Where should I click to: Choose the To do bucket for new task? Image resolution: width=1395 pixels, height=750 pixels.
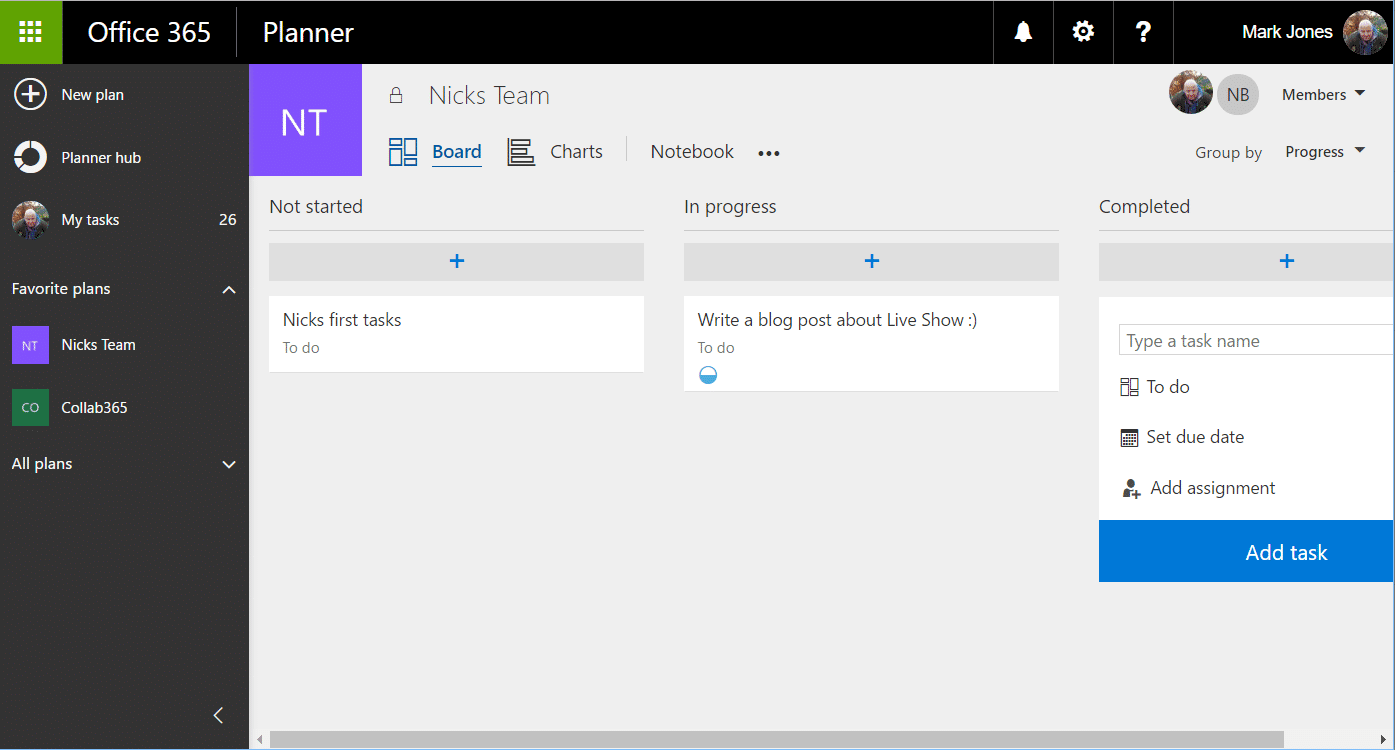[x=1168, y=387]
